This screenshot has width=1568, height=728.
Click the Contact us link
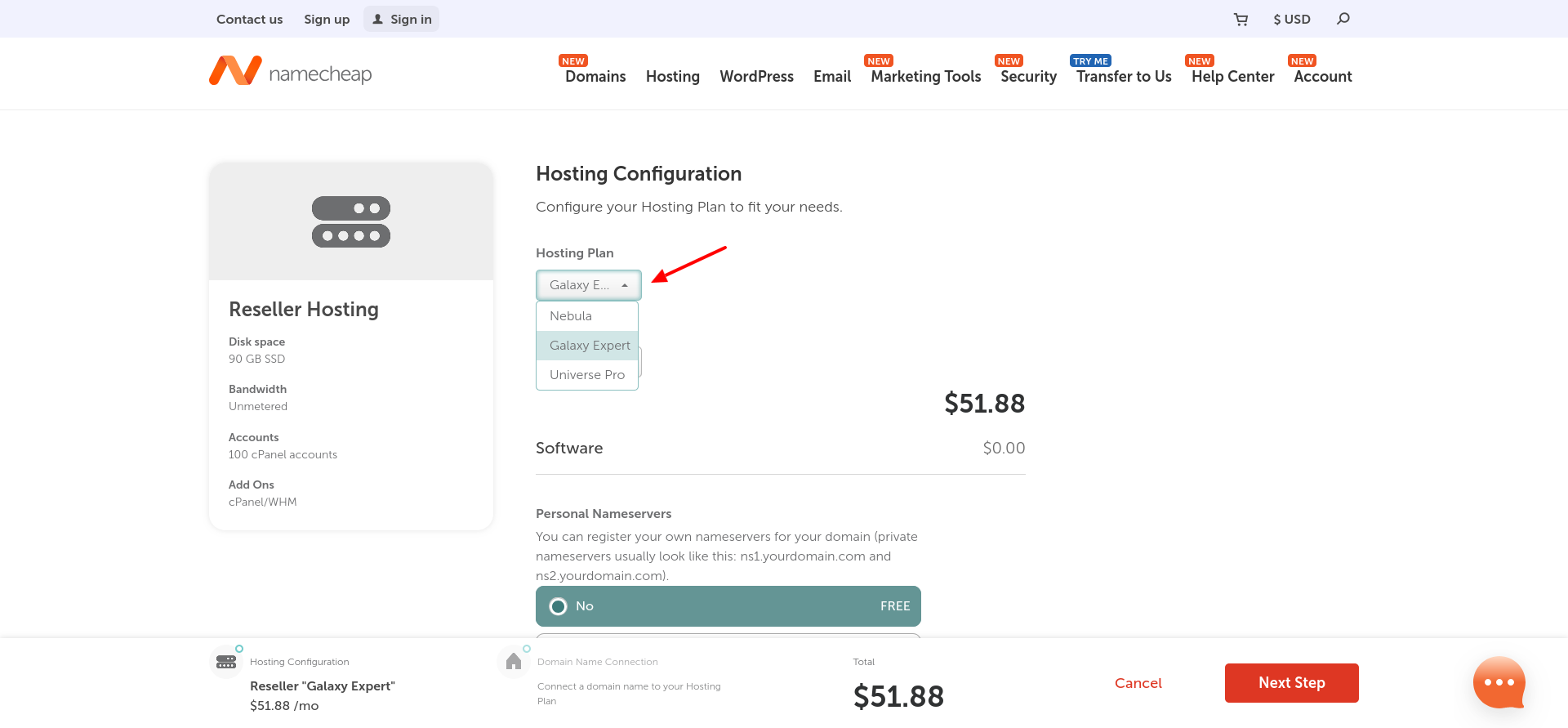point(249,20)
